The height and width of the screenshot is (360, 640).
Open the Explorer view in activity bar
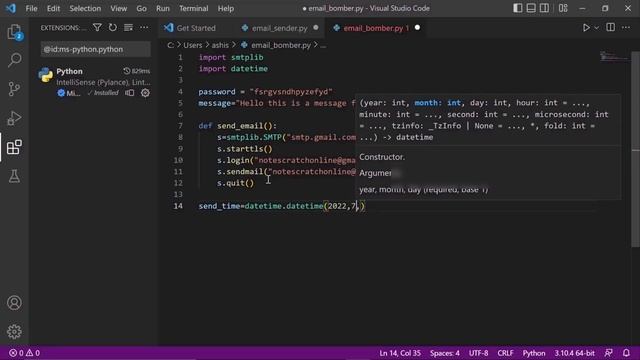point(14,32)
